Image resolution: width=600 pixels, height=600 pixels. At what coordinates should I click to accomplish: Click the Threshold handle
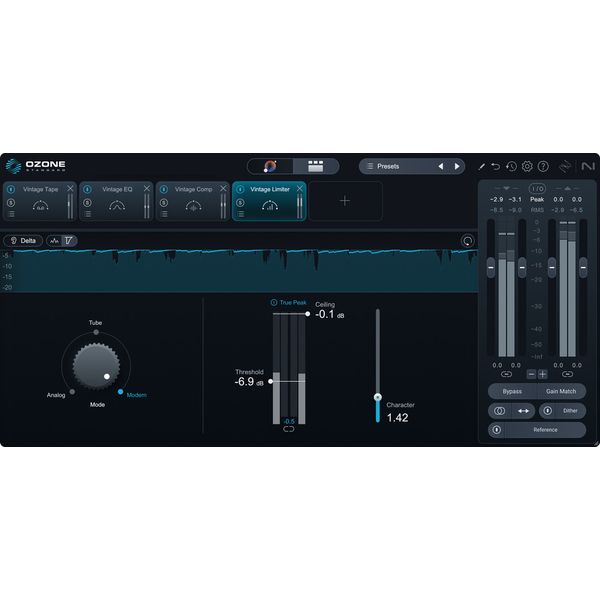(x=271, y=382)
